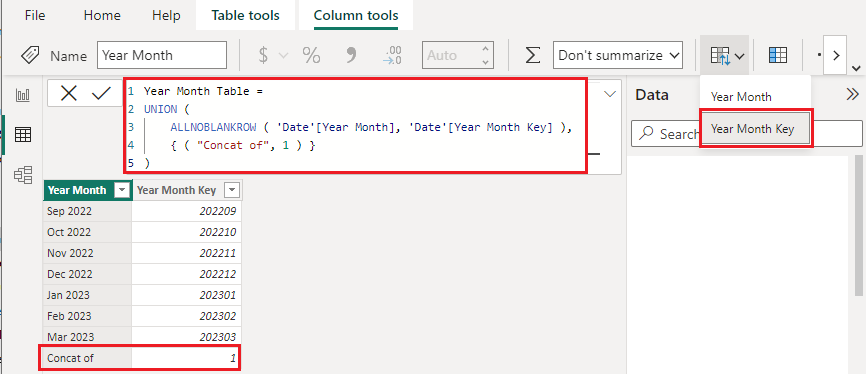Open the Year Month Key filter dropdown
The height and width of the screenshot is (374, 866).
coord(232,191)
